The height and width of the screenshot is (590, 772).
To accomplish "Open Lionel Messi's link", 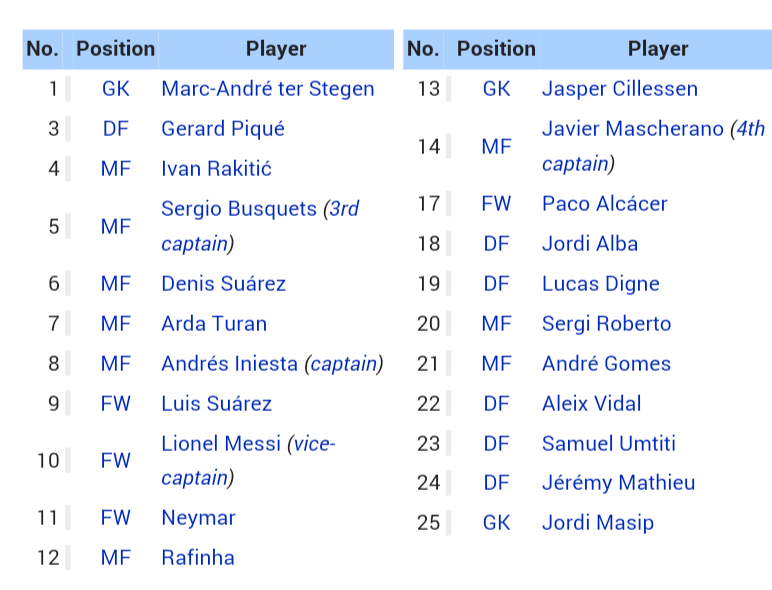I will 221,444.
